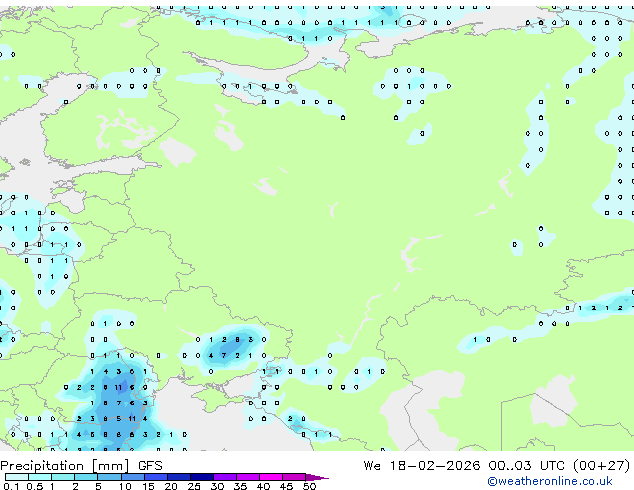Pick the 15–20 mm legend color swatch
This screenshot has height=490, width=634.
[156, 477]
